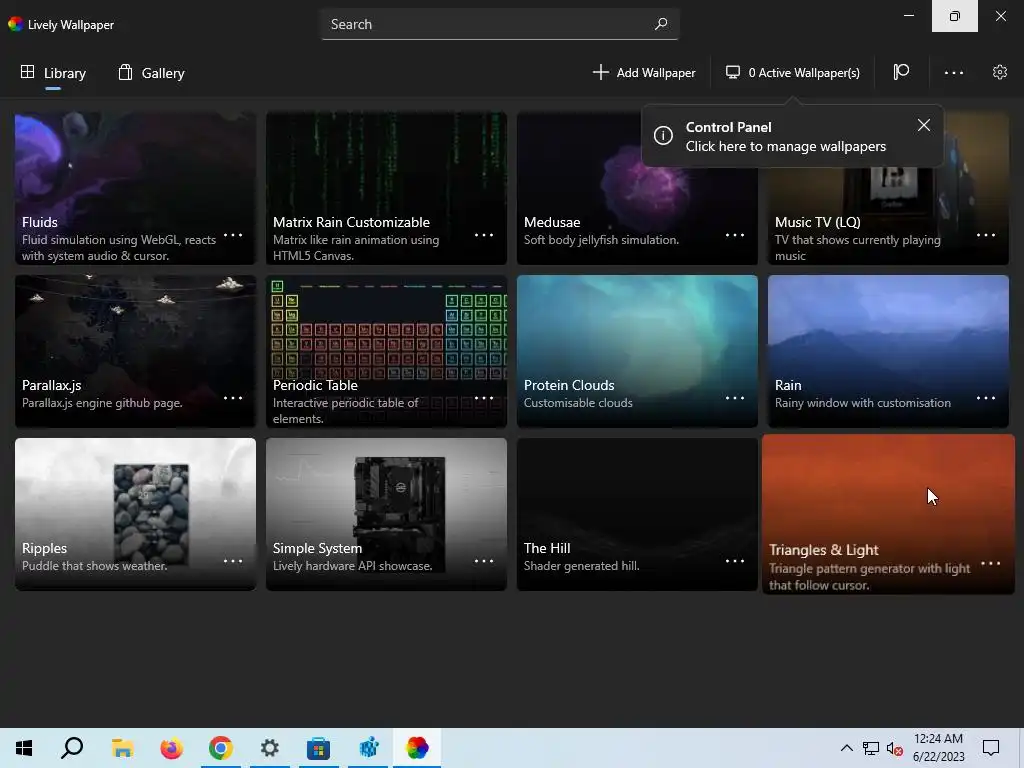Select the Parallax.js wallpaper
This screenshot has height=768, width=1024.
(135, 351)
